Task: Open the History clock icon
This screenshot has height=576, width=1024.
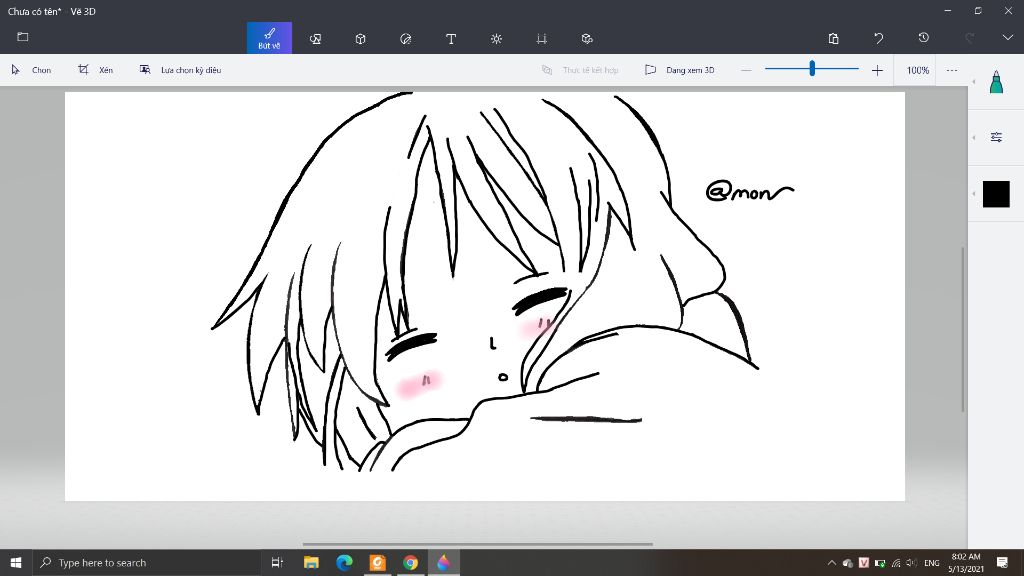Action: 923,38
